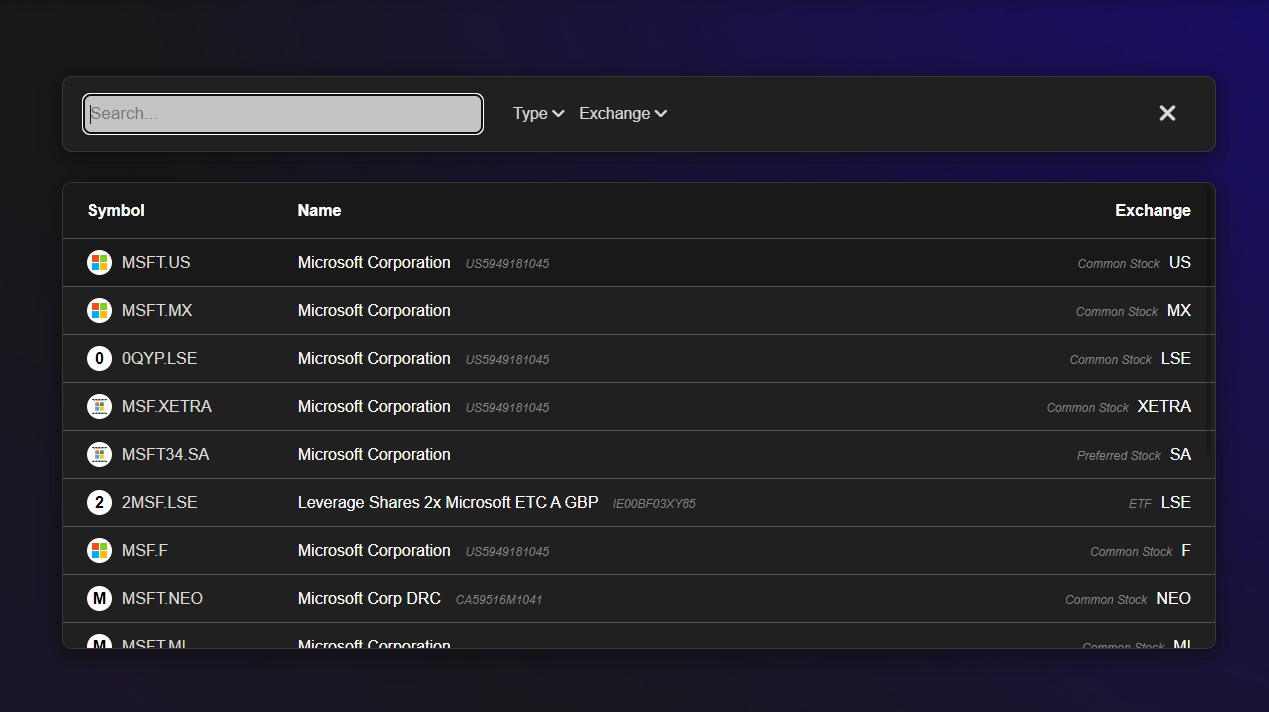Click the Microsoft logo beside MSFT.MX
Screen dimensions: 1269x712
[99, 311]
